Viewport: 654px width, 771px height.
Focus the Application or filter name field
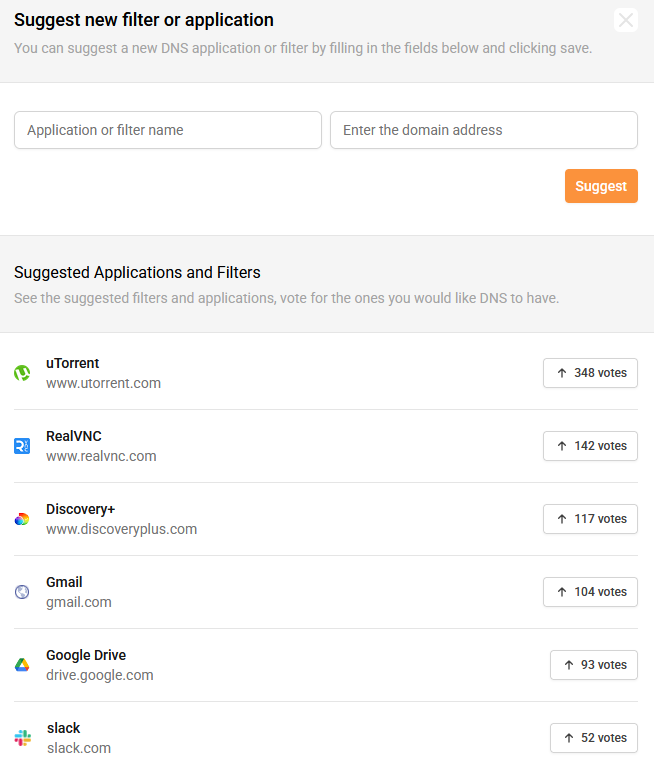tap(168, 130)
